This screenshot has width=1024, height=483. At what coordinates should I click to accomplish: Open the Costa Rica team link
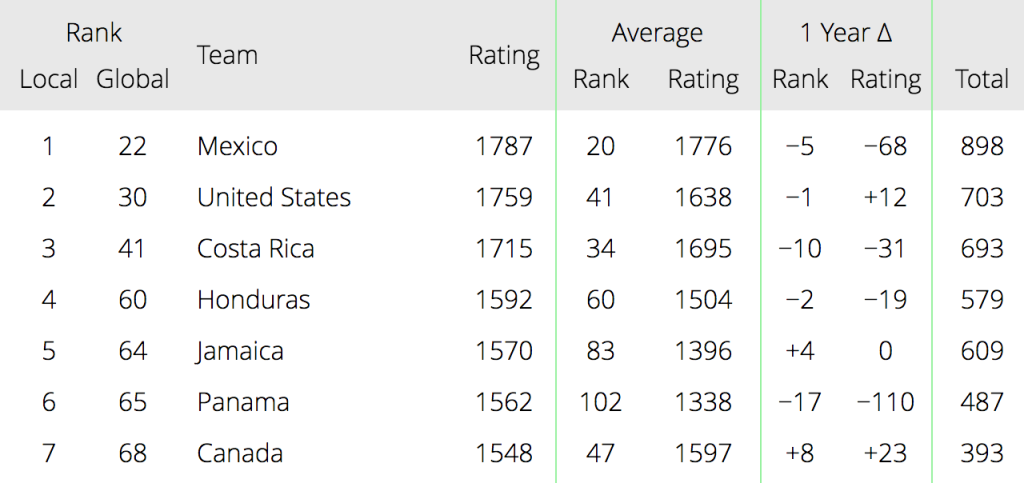click(255, 249)
